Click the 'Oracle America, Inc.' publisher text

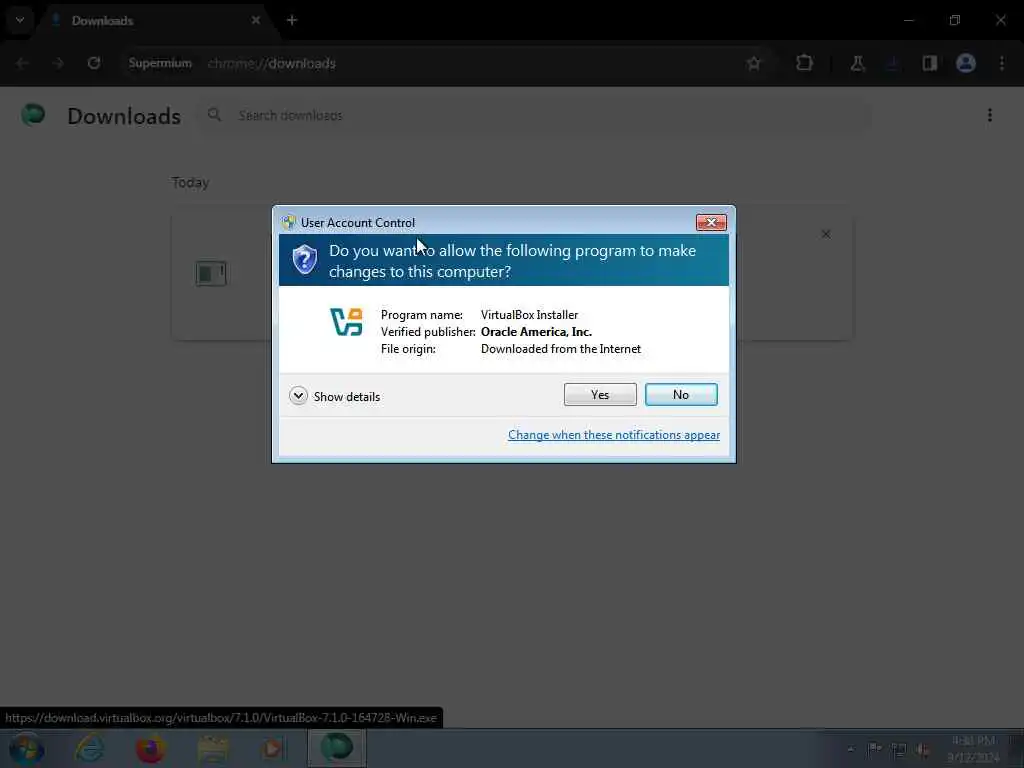[x=536, y=332]
